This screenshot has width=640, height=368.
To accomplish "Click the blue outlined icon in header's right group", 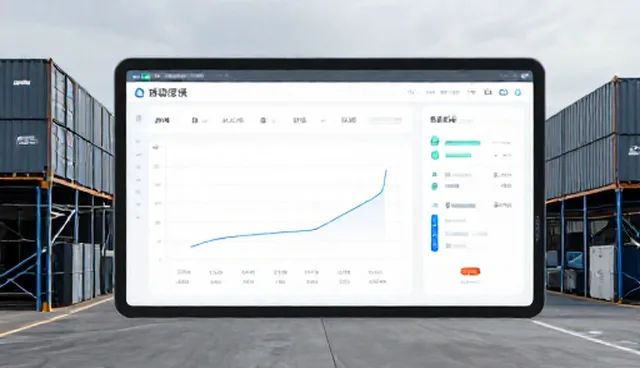I will click(503, 93).
